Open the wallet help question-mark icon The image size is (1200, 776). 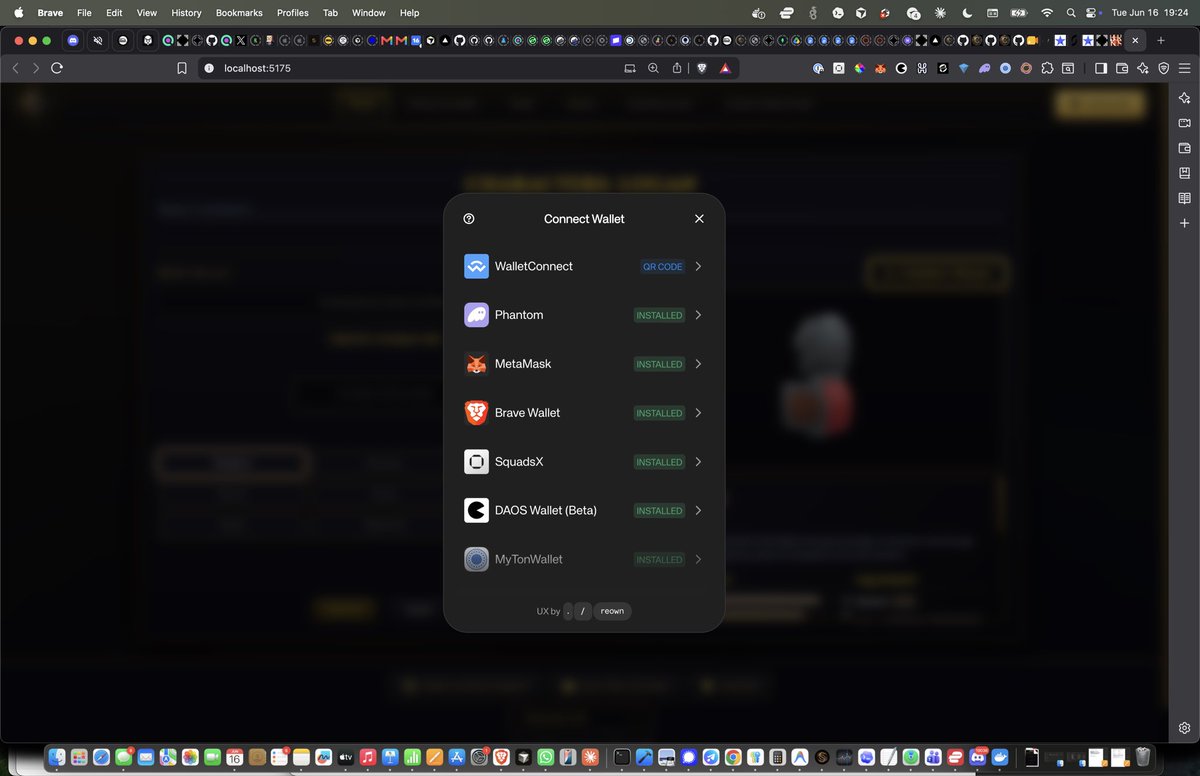pyautogui.click(x=469, y=219)
